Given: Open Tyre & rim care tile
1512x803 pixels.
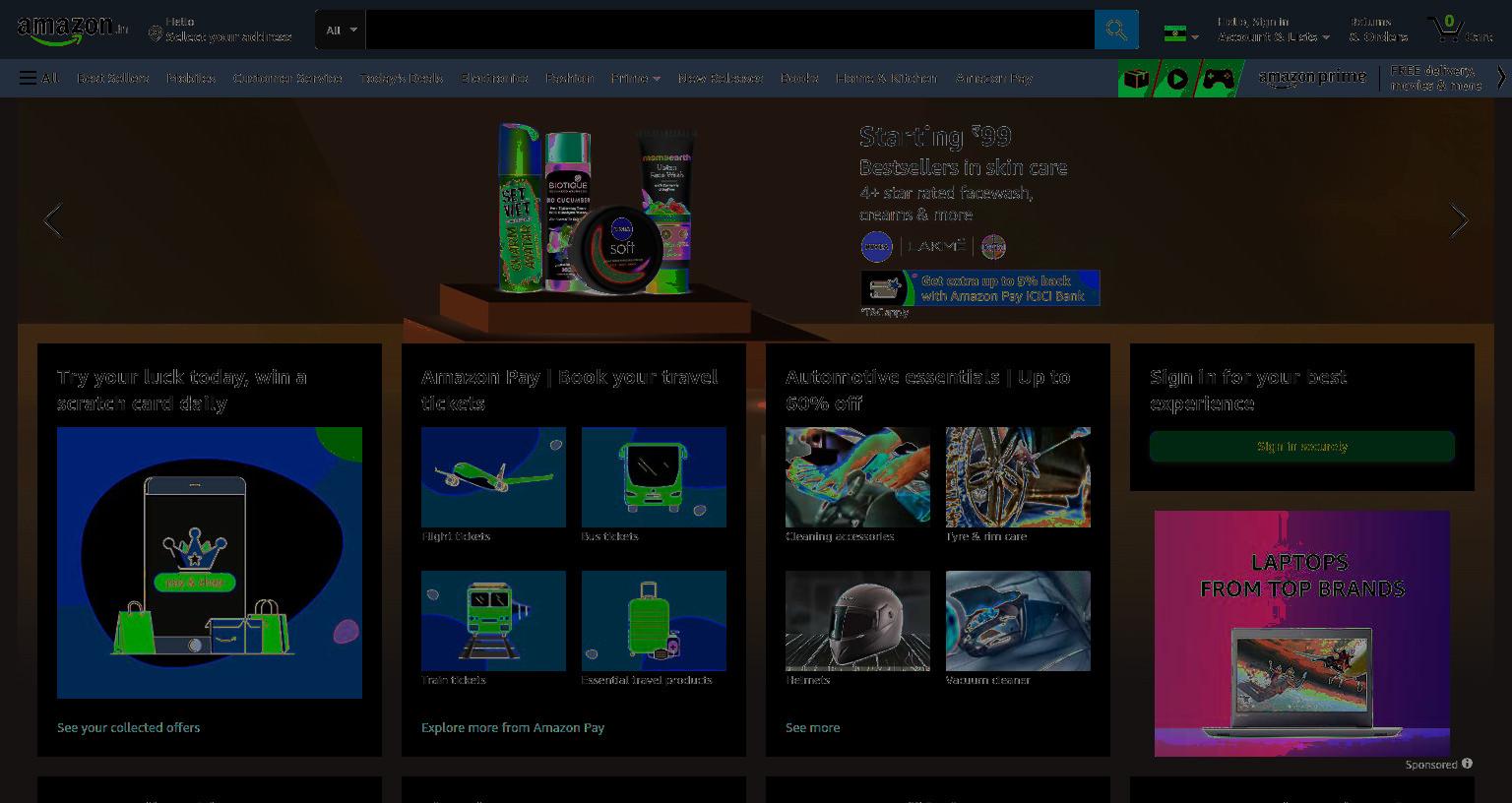Looking at the screenshot, I should pos(1018,477).
